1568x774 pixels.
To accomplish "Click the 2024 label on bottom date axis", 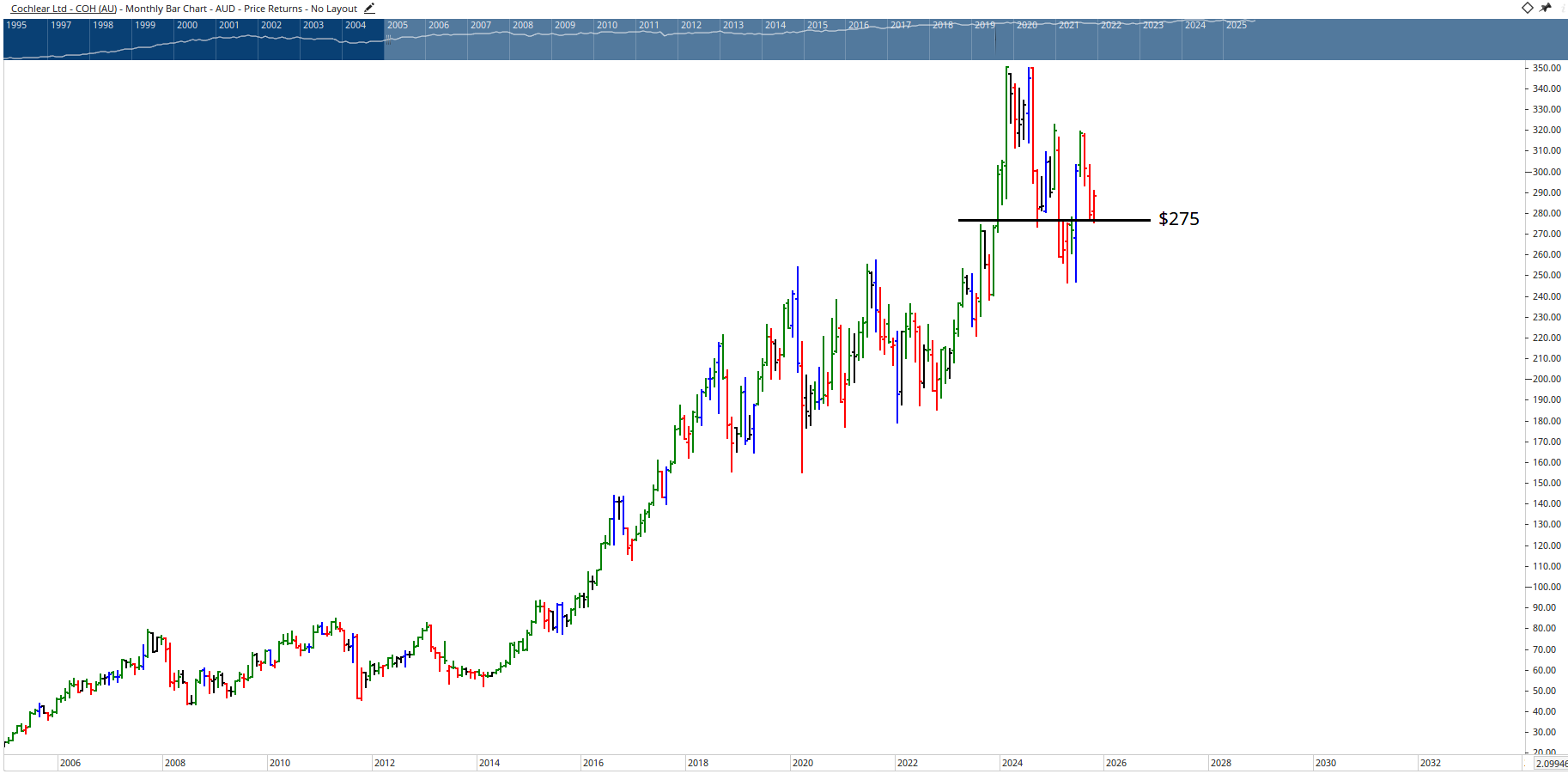I will (1012, 763).
